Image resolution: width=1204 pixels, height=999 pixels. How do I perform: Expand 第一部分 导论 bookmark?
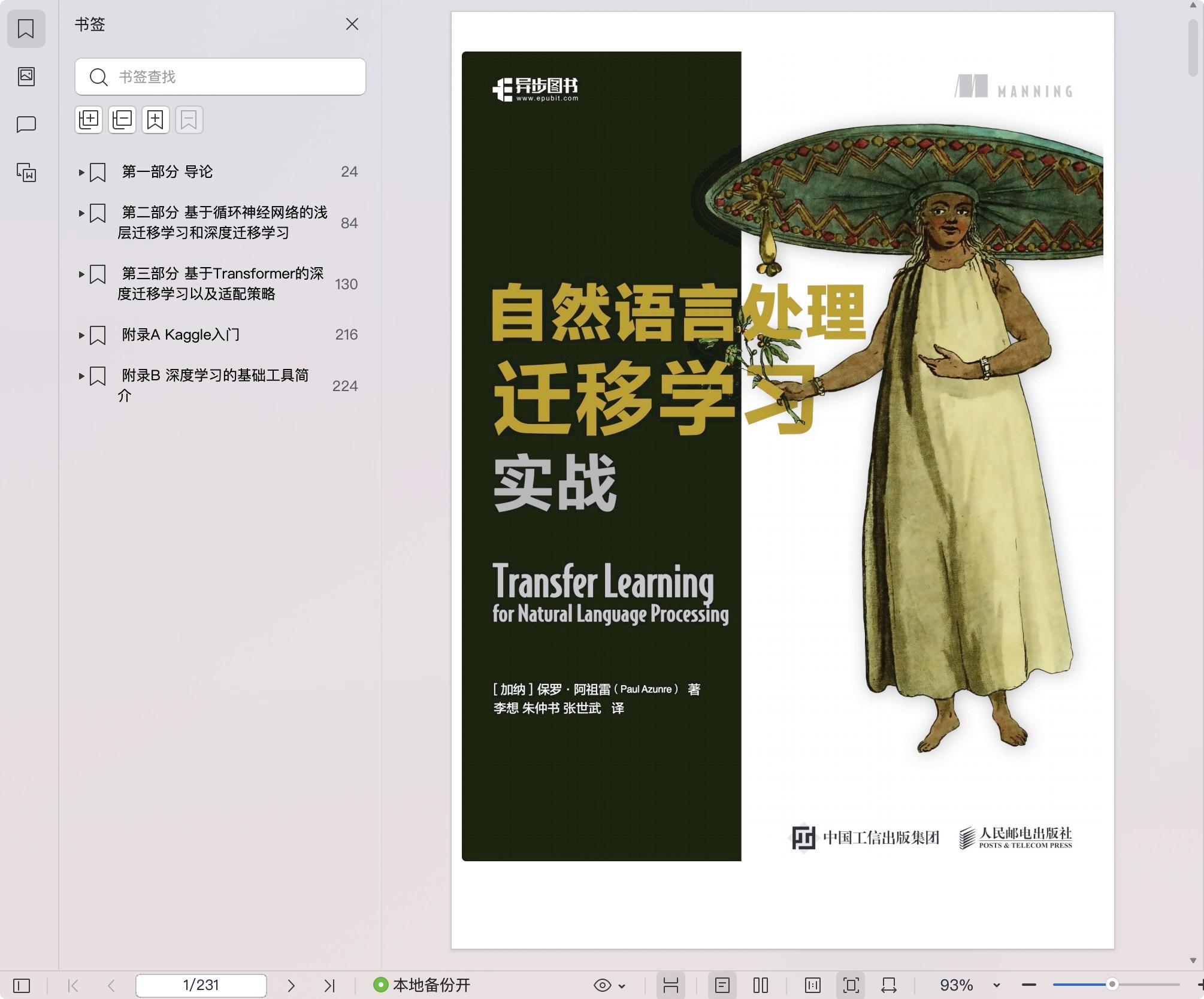click(81, 172)
